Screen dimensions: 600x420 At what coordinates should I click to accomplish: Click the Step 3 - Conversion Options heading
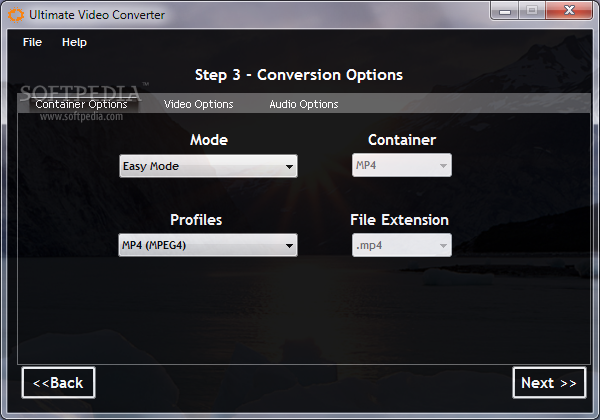[298, 75]
